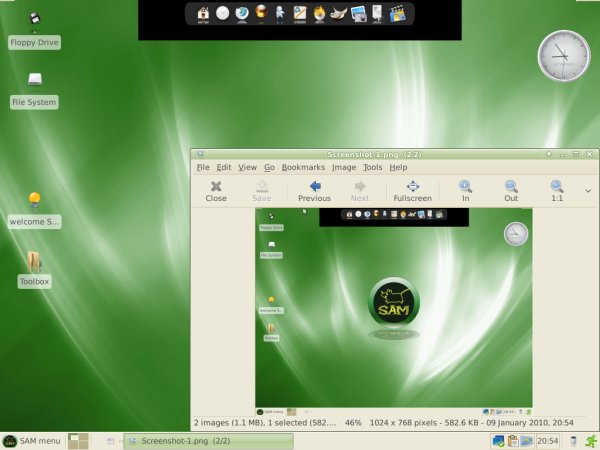Switch to Fullscreen view

[x=412, y=191]
